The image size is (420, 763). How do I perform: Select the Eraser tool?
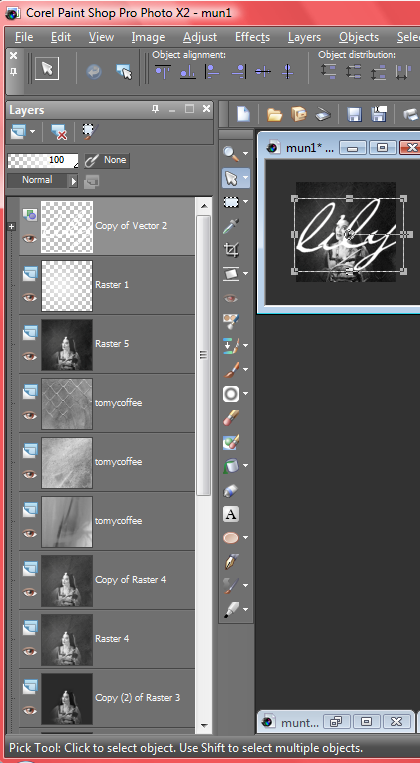click(231, 418)
